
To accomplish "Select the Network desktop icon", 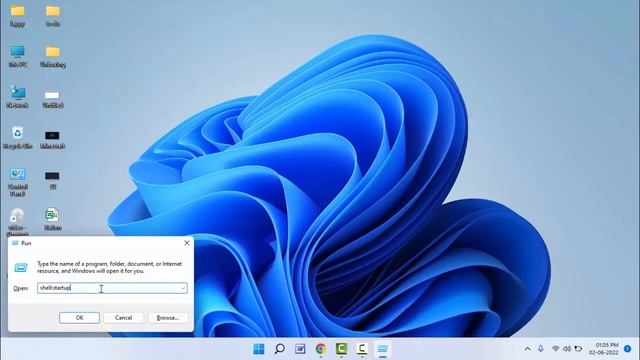I will tap(18, 97).
